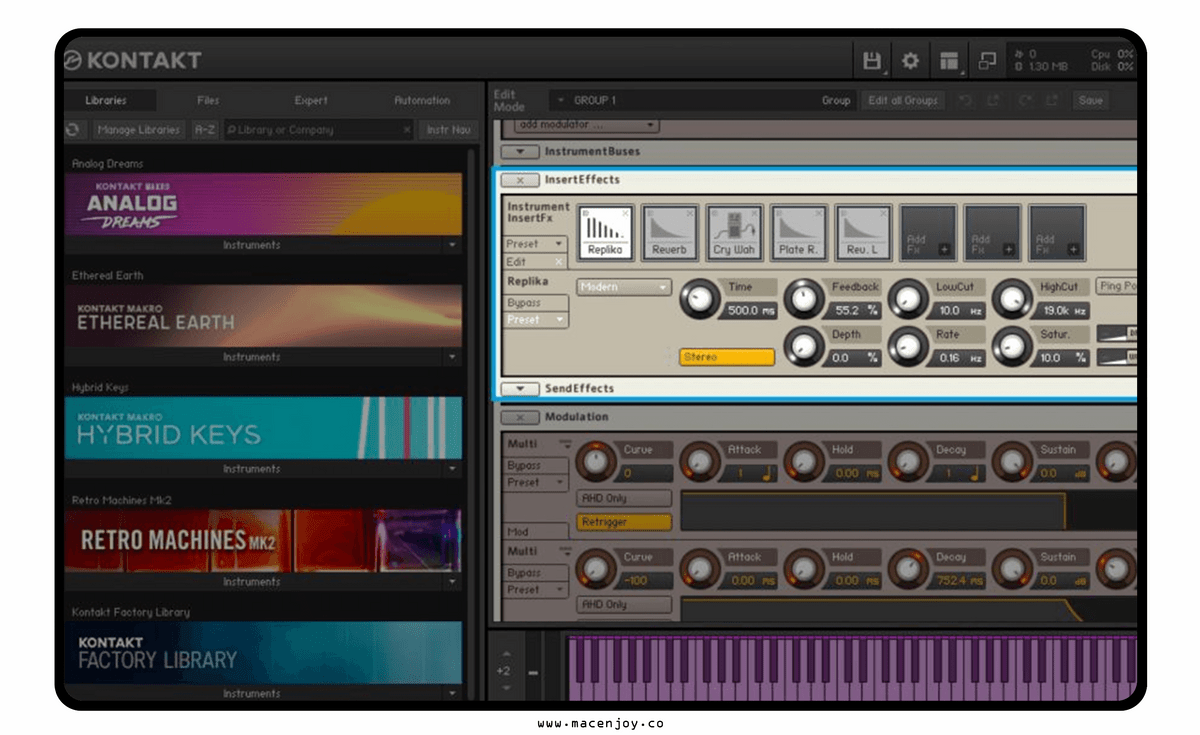Select the Reverb effect slot
The width and height of the screenshot is (1200, 735).
tap(670, 232)
